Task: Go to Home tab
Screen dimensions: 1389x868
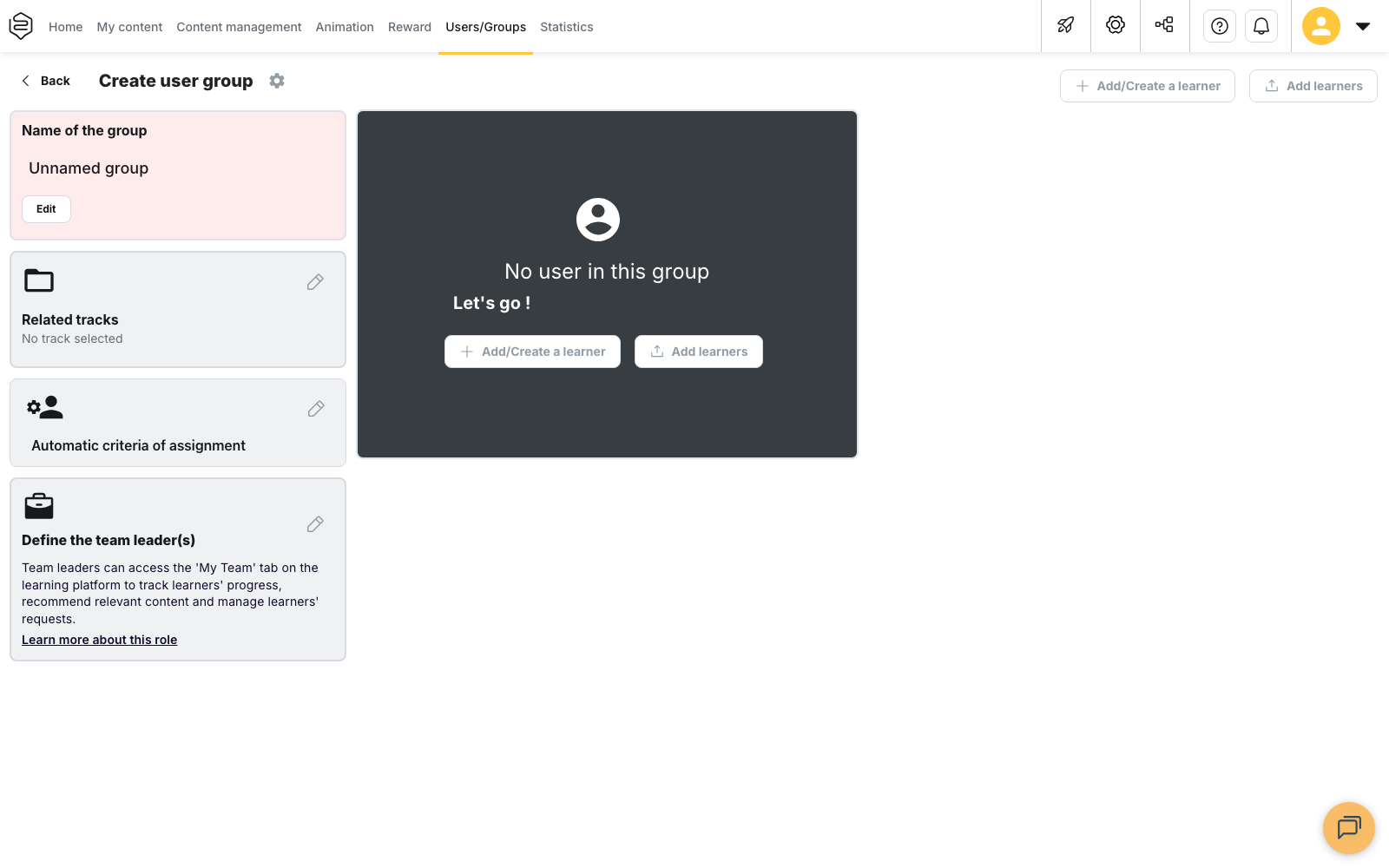Action: point(66,27)
